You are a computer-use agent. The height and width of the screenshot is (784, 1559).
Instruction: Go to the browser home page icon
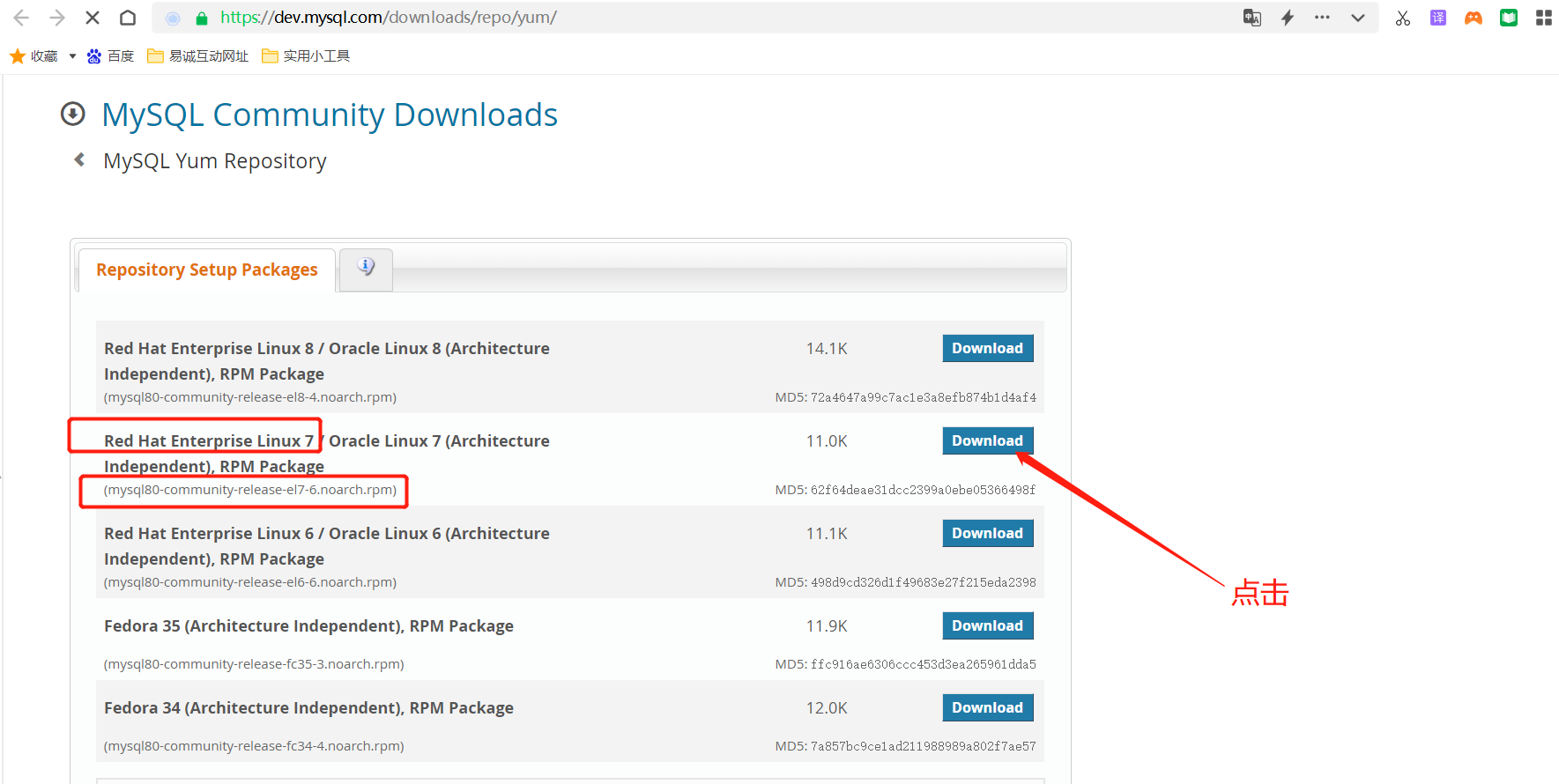pyautogui.click(x=128, y=18)
